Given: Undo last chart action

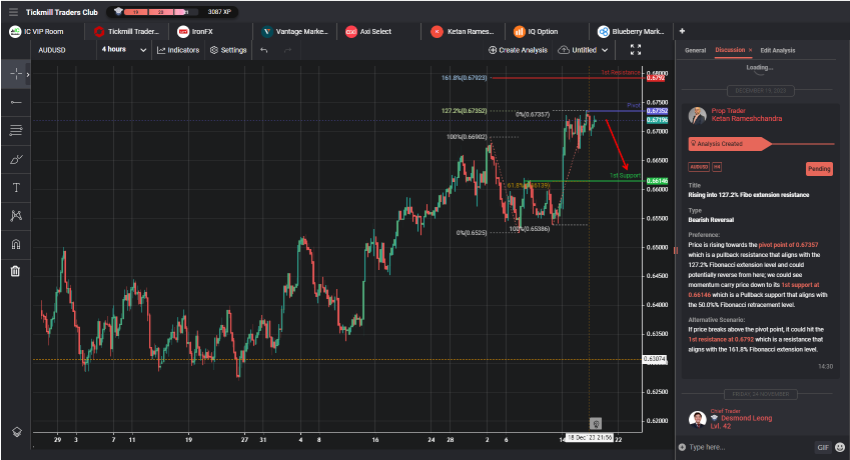Looking at the screenshot, I should click(264, 50).
